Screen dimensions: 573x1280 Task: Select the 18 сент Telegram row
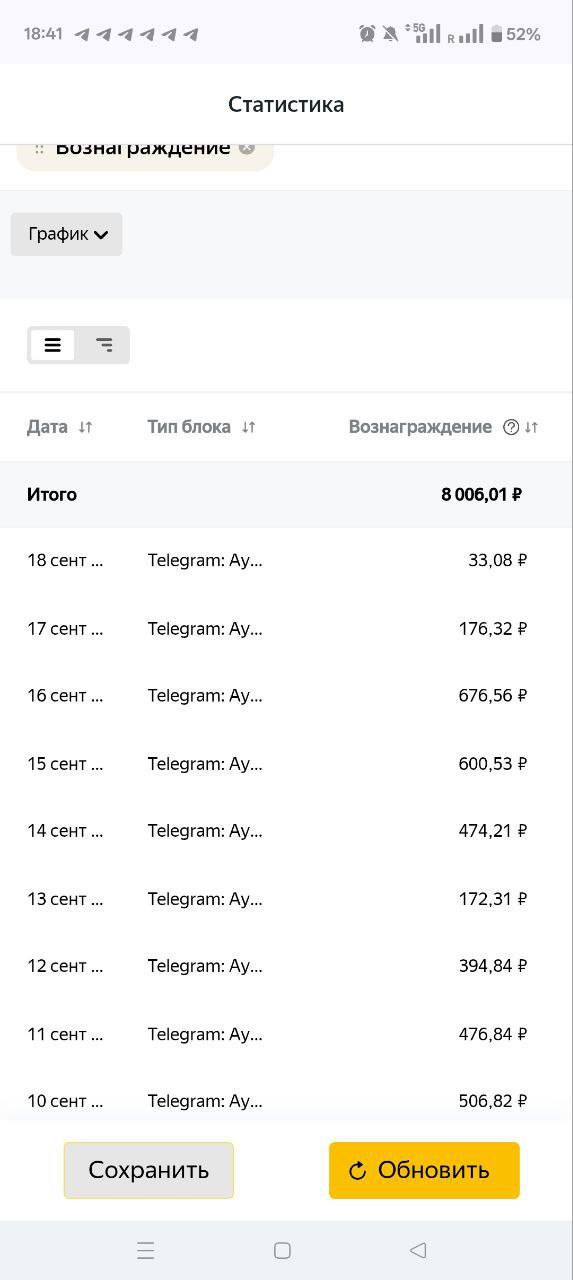[286, 560]
